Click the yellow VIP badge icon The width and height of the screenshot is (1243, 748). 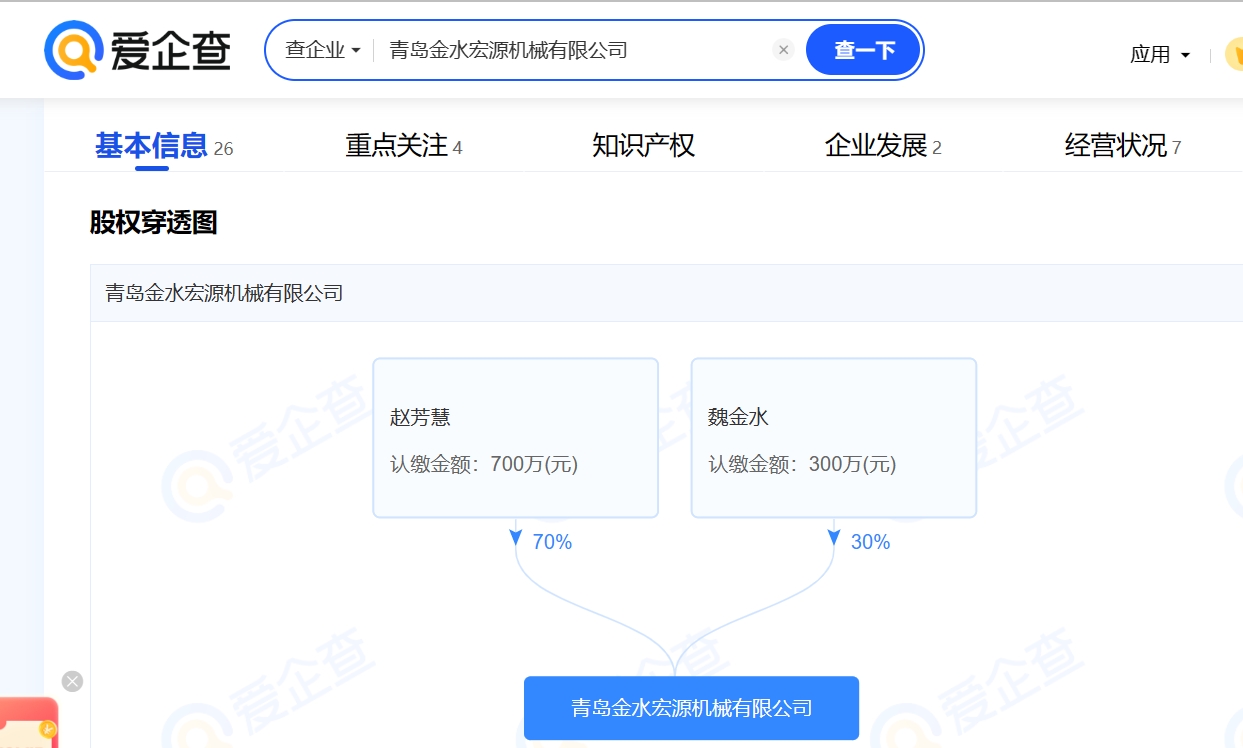click(1235, 54)
